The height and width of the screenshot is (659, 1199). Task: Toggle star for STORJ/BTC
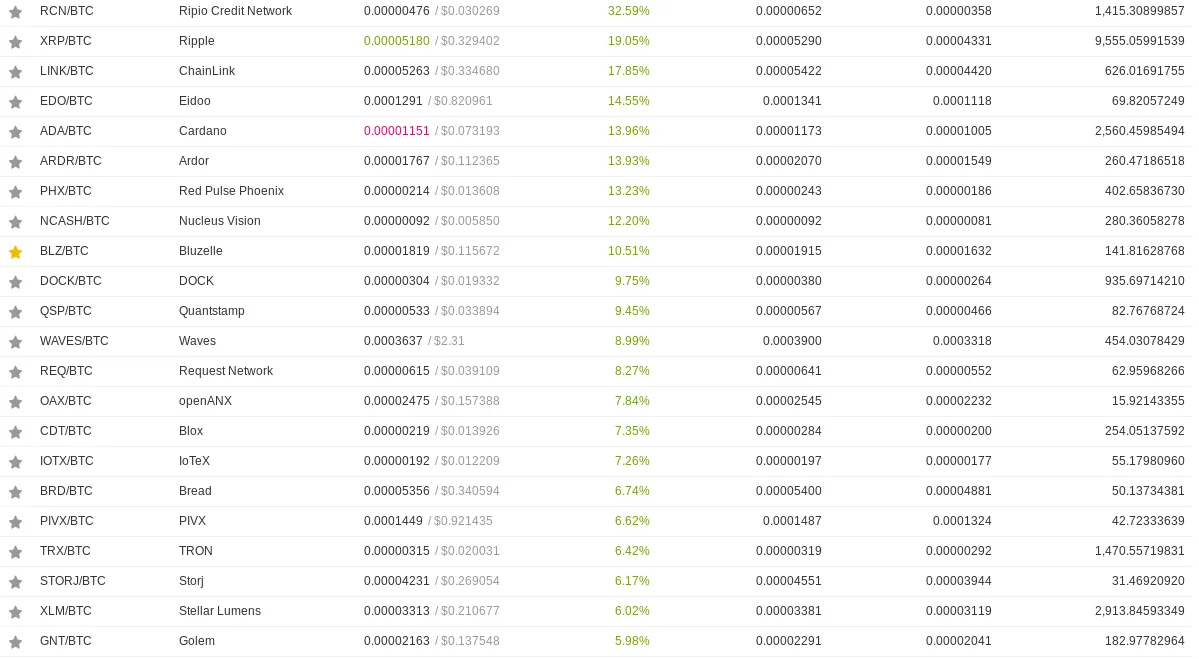[15, 582]
